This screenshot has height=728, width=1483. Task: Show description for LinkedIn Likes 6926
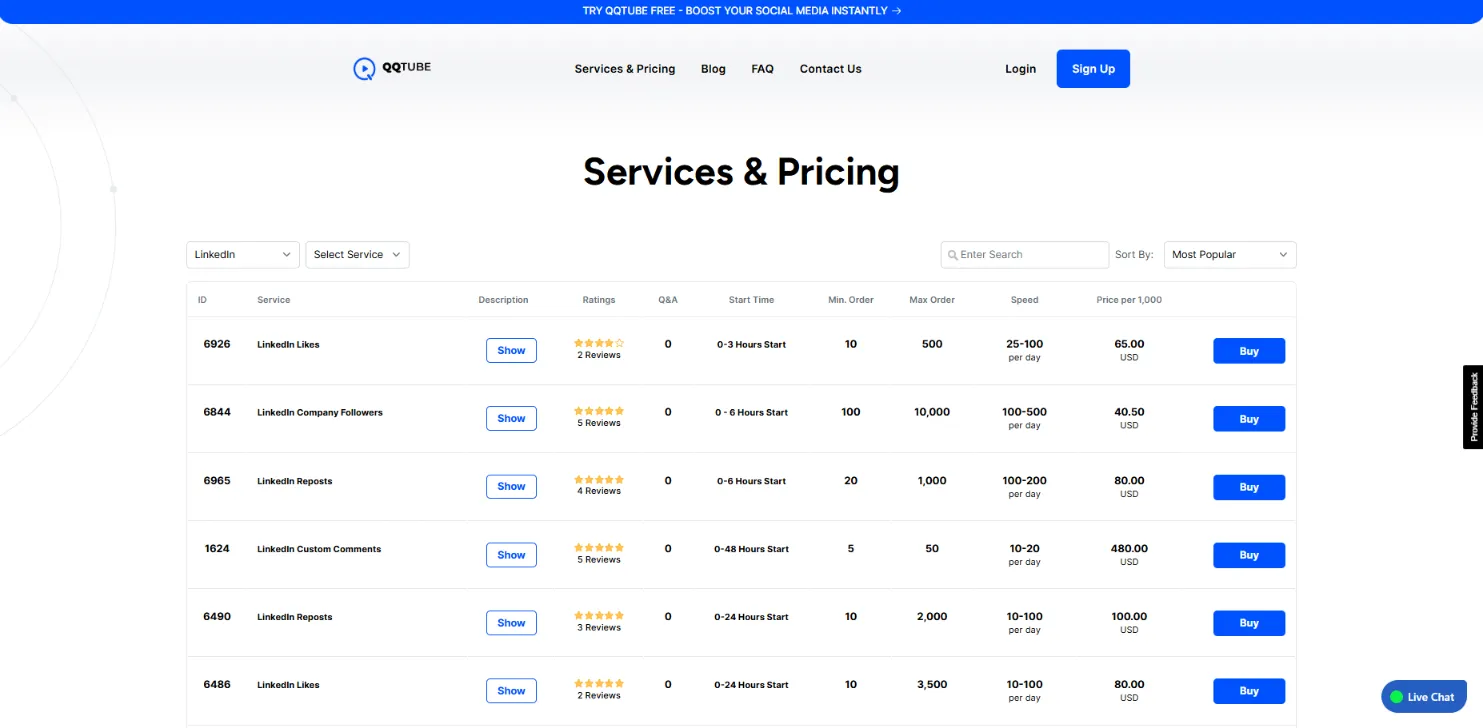tap(511, 351)
